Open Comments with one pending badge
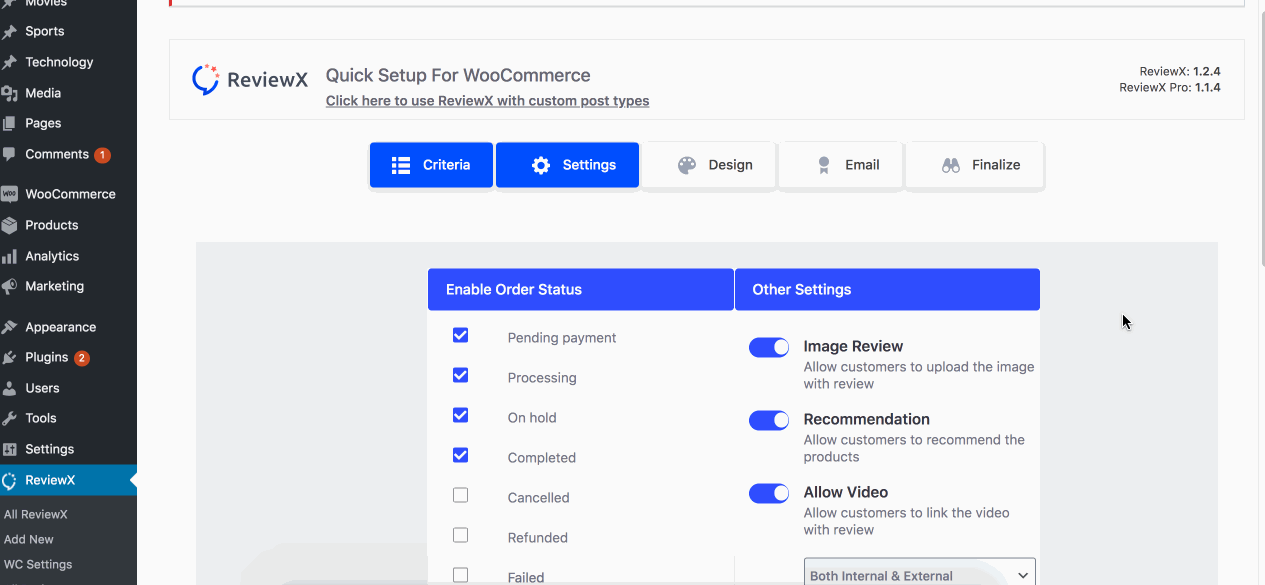Image resolution: width=1265 pixels, height=585 pixels. click(68, 154)
